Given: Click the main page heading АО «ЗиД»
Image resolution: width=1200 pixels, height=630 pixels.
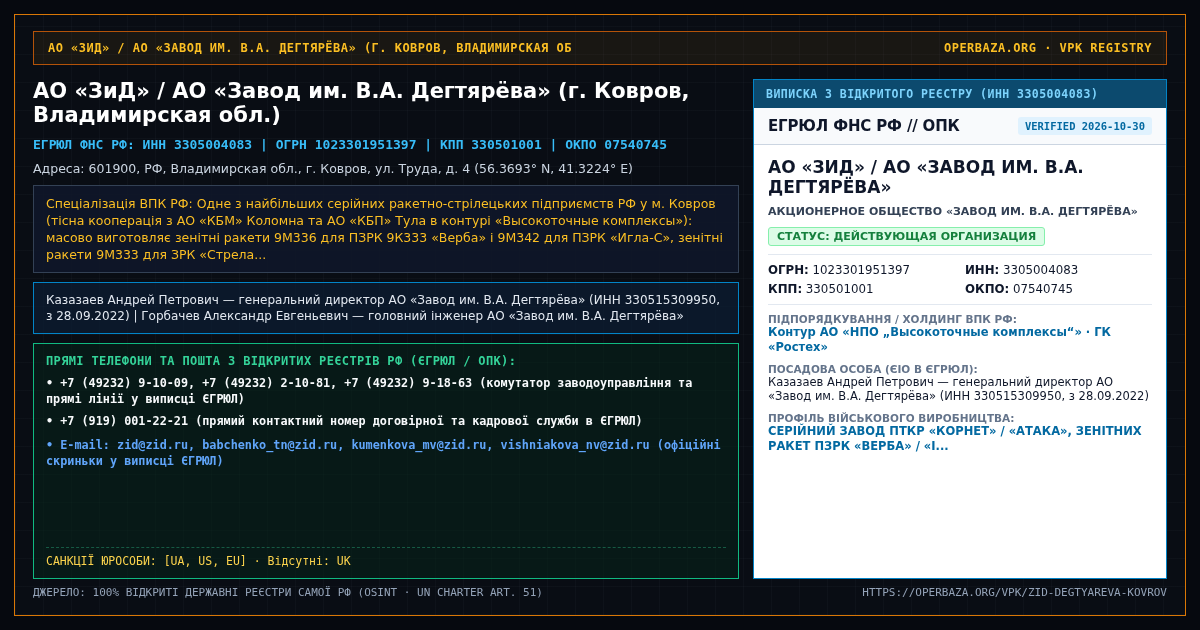Looking at the screenshot, I should coord(361,102).
